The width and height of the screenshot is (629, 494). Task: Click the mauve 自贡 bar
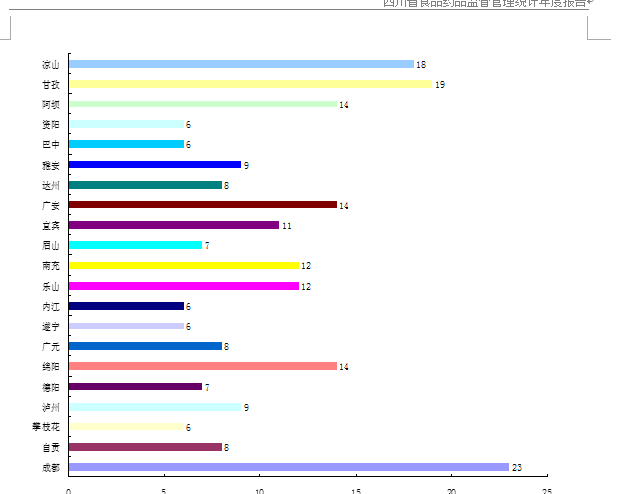pos(145,447)
